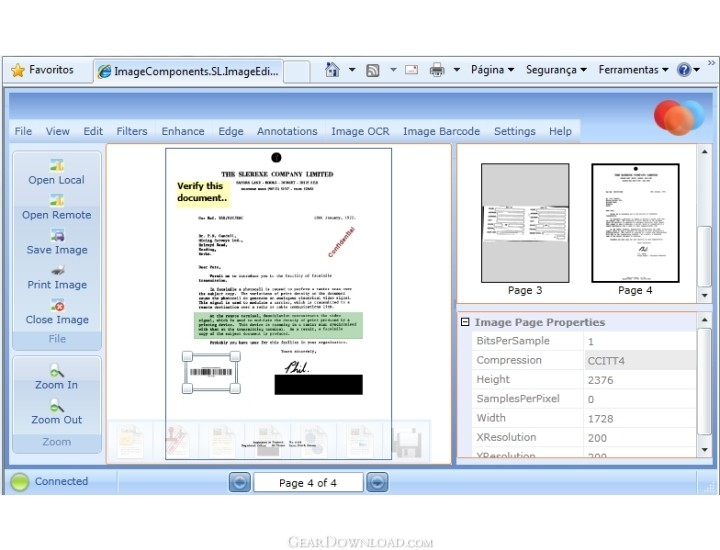Select the Page 4 thumbnail
720x550 pixels.
click(x=636, y=223)
